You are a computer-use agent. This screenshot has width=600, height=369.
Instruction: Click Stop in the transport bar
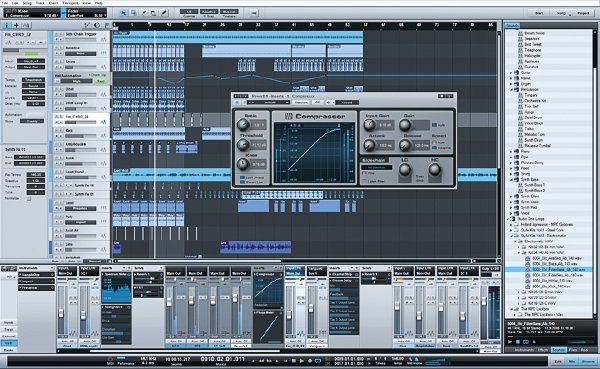click(x=294, y=361)
